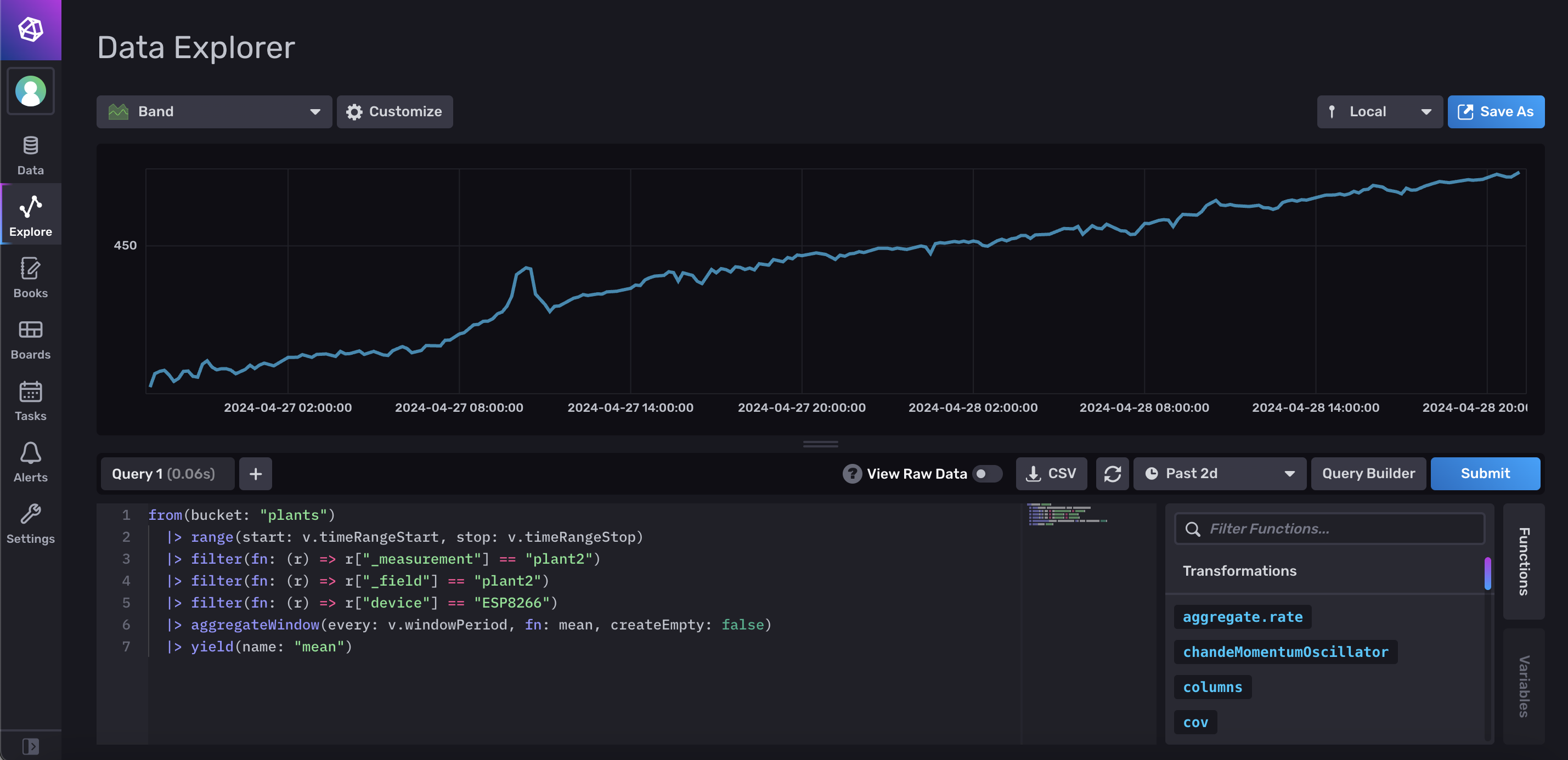Click the Data Explorer page title
The width and height of the screenshot is (1568, 760).
click(x=196, y=47)
